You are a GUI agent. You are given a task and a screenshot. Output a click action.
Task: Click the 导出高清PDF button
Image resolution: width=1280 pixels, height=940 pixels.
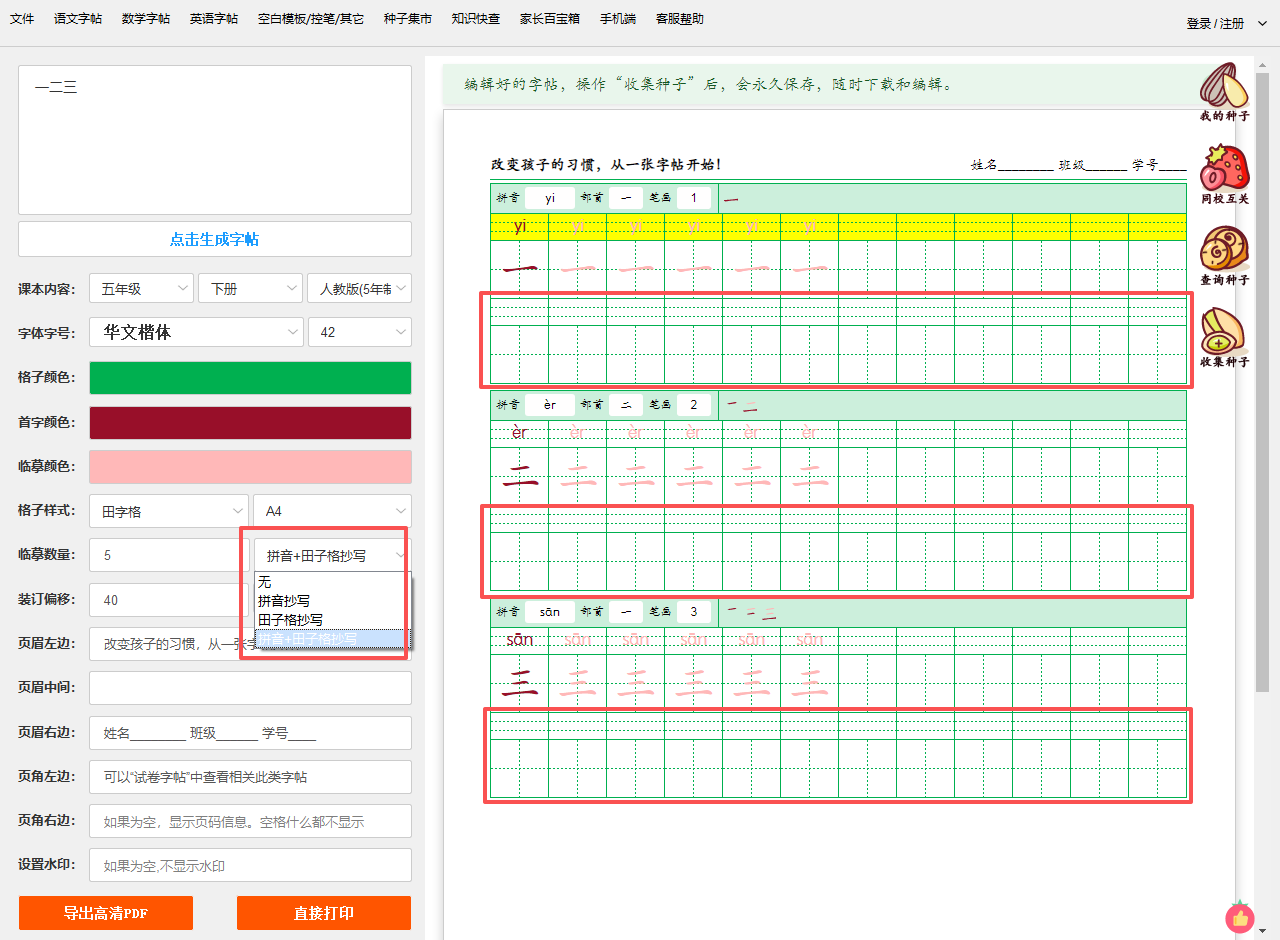click(x=106, y=913)
